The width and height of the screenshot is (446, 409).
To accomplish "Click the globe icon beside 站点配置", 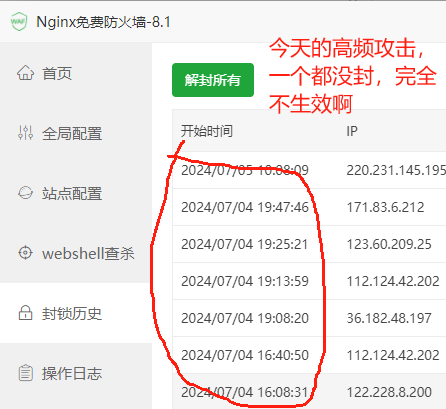I will (x=25, y=193).
